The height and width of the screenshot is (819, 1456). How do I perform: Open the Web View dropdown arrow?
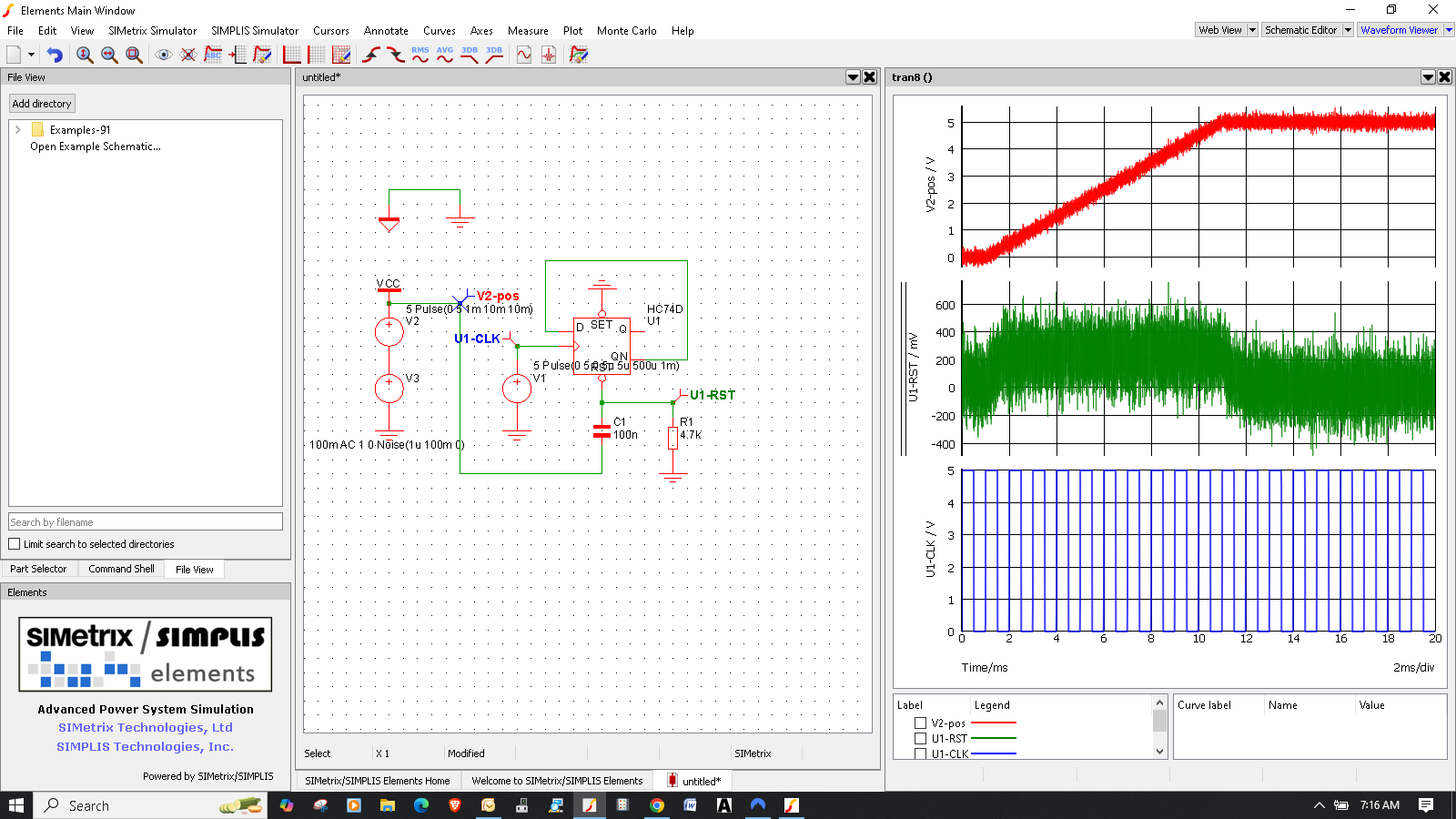1252,30
